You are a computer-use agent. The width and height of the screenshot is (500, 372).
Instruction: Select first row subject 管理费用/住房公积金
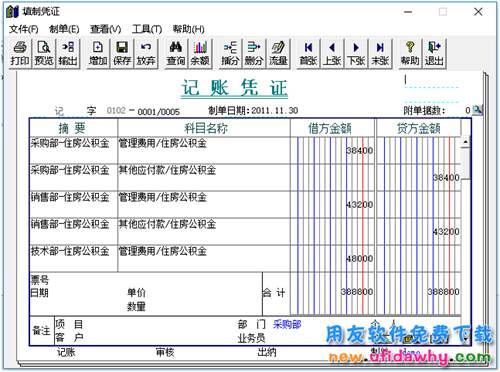coord(163,143)
